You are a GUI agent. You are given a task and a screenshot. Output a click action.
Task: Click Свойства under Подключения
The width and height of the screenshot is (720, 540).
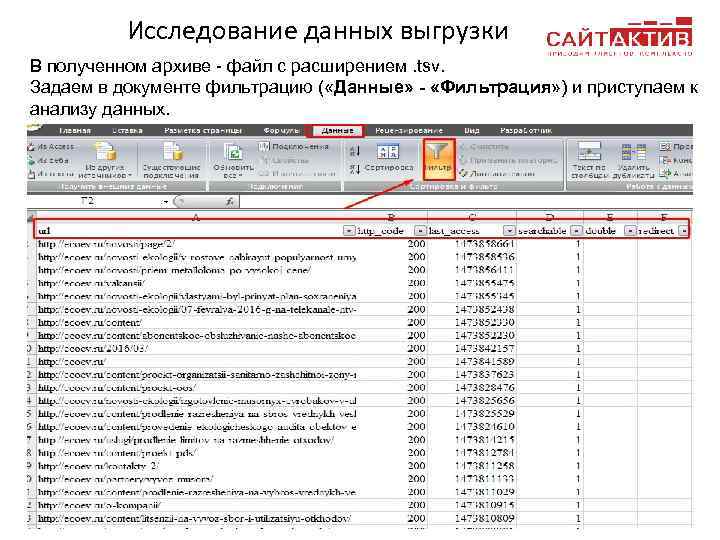(x=285, y=160)
